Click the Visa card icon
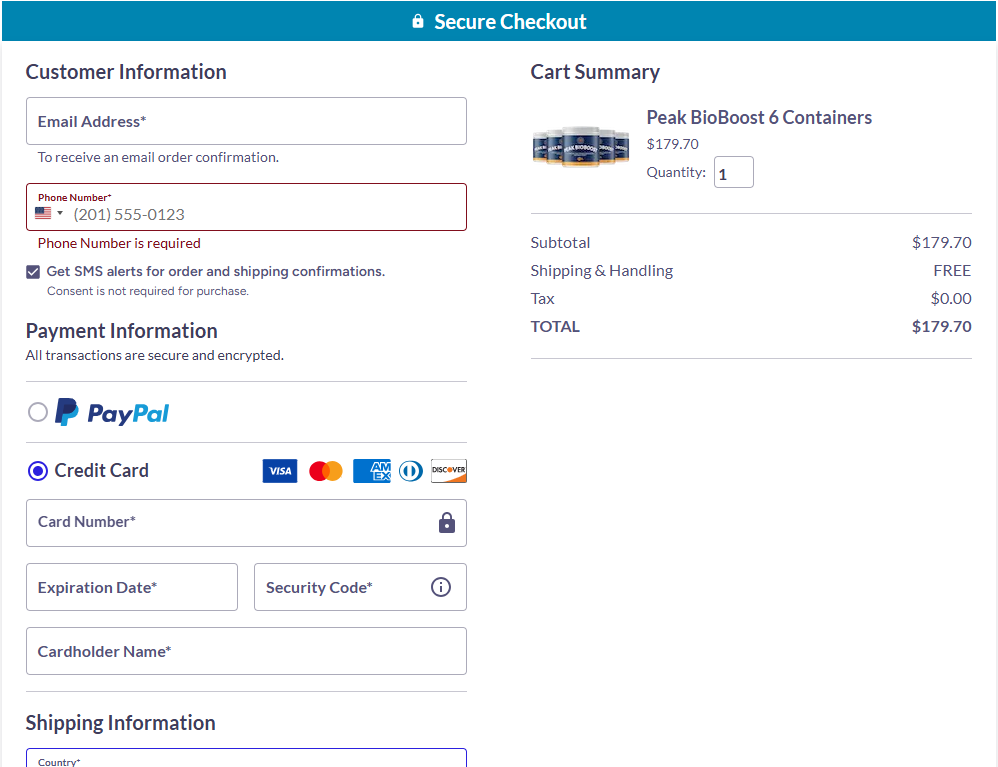This screenshot has height=767, width=998. point(280,471)
